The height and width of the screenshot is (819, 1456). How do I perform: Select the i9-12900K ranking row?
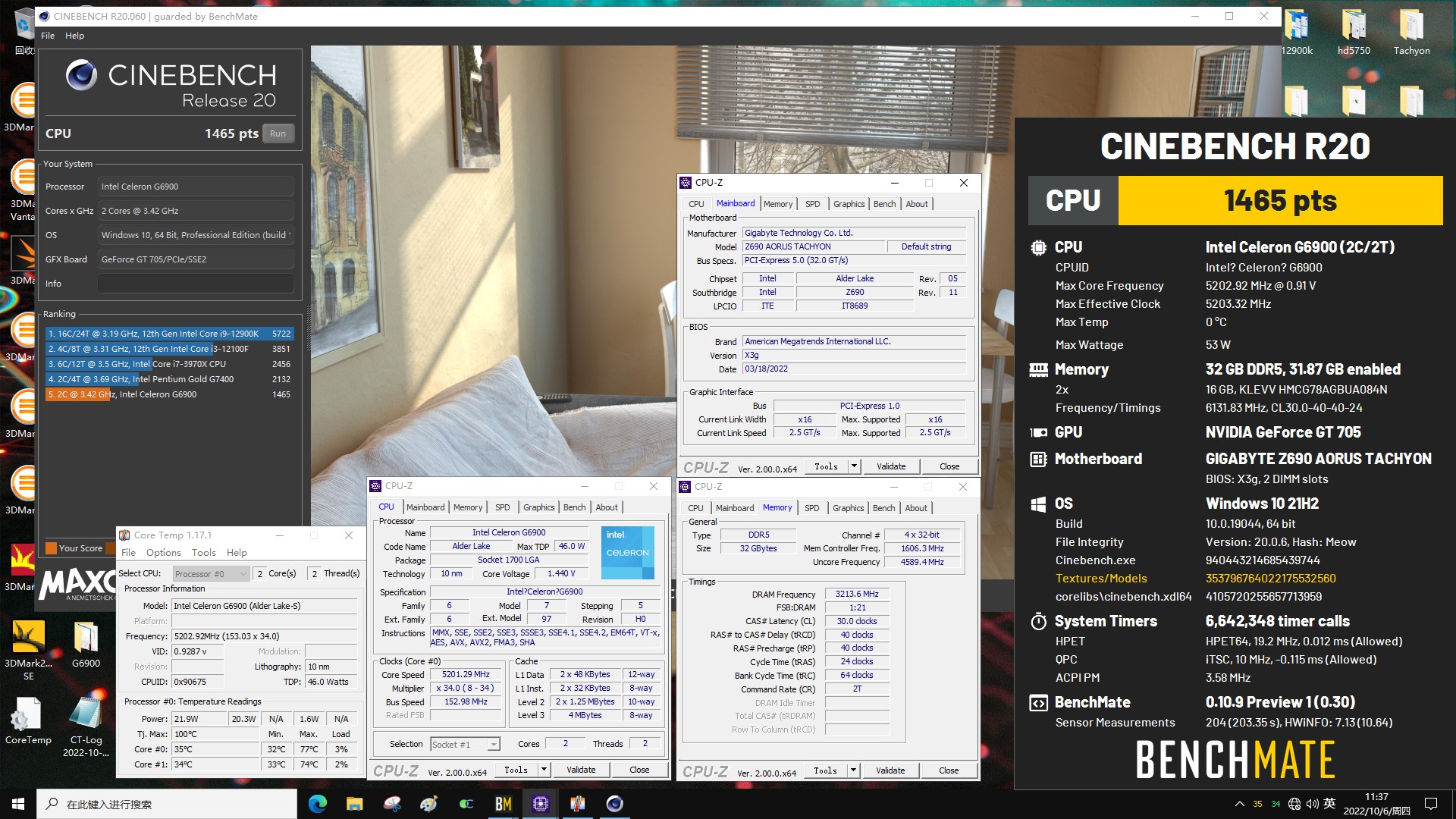click(x=169, y=334)
